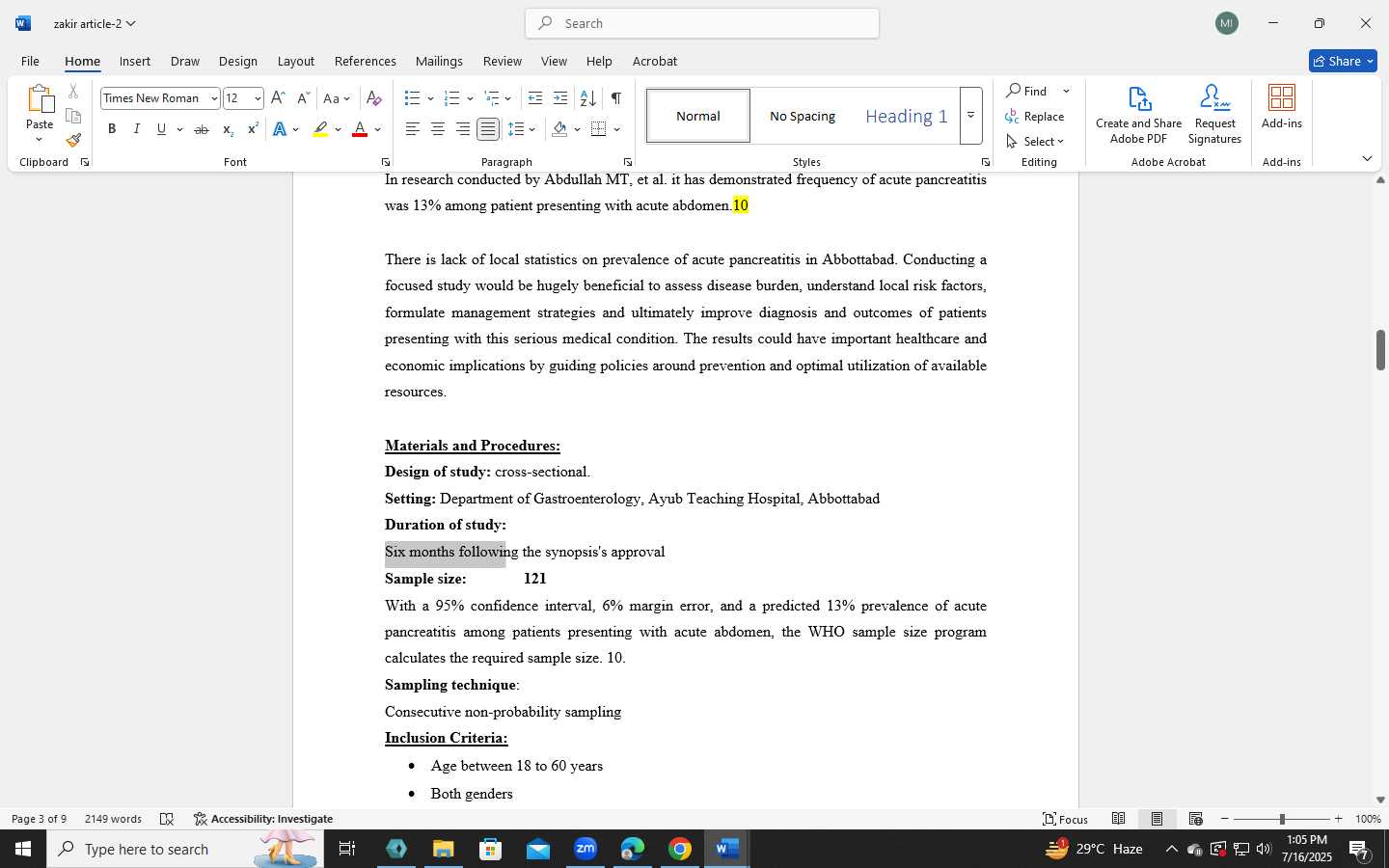Toggle Focus mode

pyautogui.click(x=1065, y=819)
